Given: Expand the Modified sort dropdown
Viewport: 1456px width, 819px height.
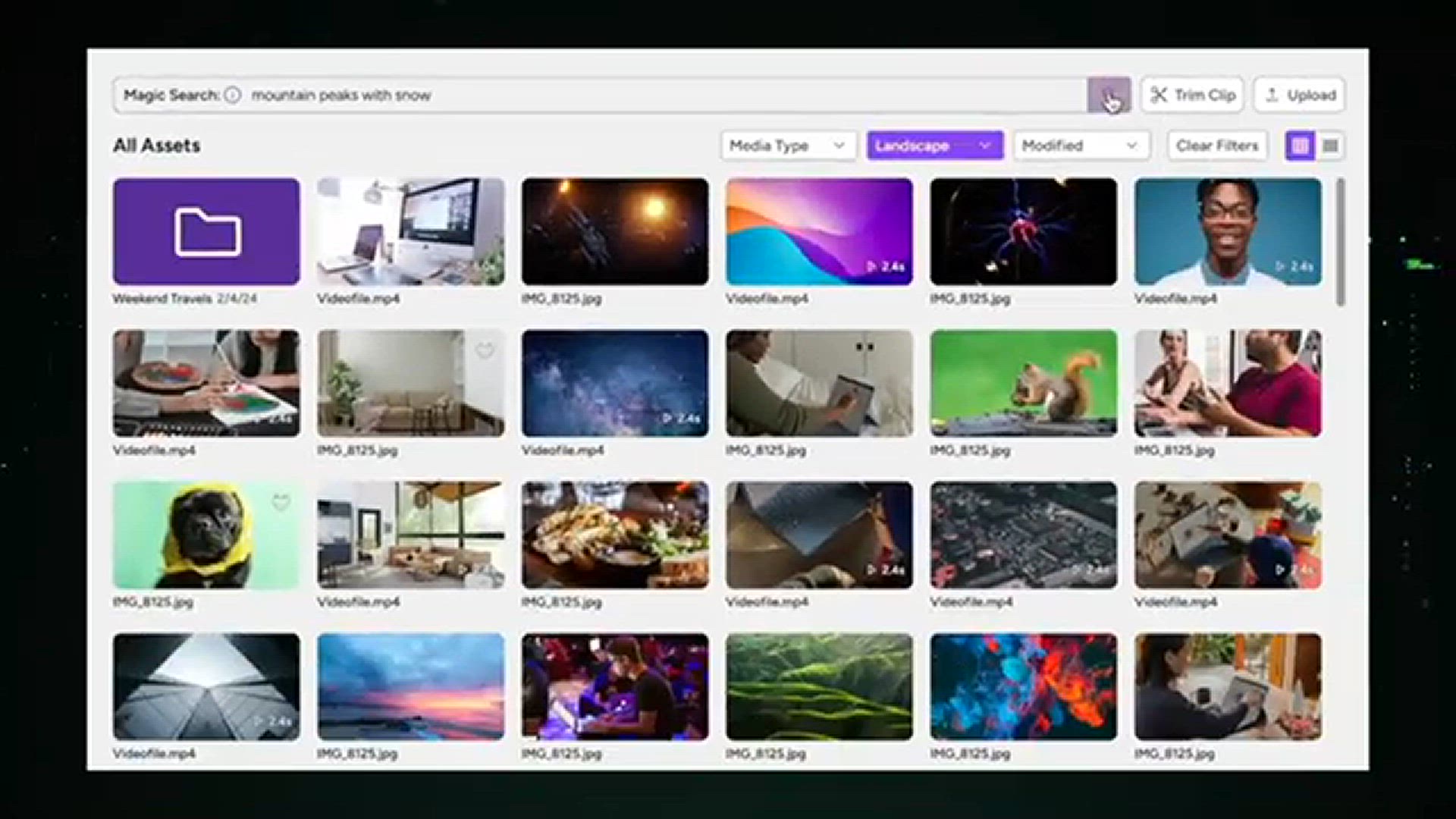Looking at the screenshot, I should tap(1081, 146).
